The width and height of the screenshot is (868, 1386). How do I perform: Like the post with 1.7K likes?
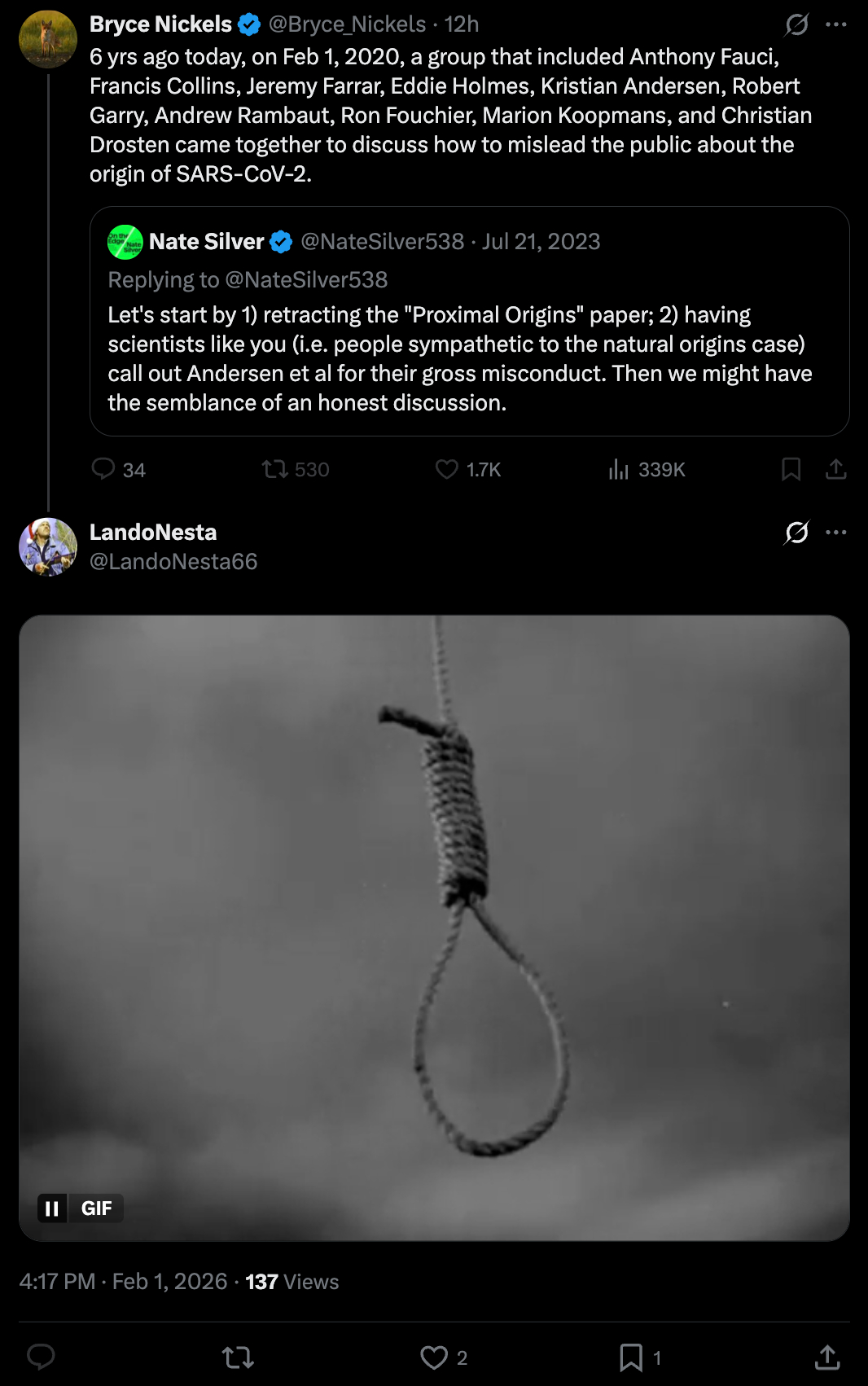tap(446, 469)
